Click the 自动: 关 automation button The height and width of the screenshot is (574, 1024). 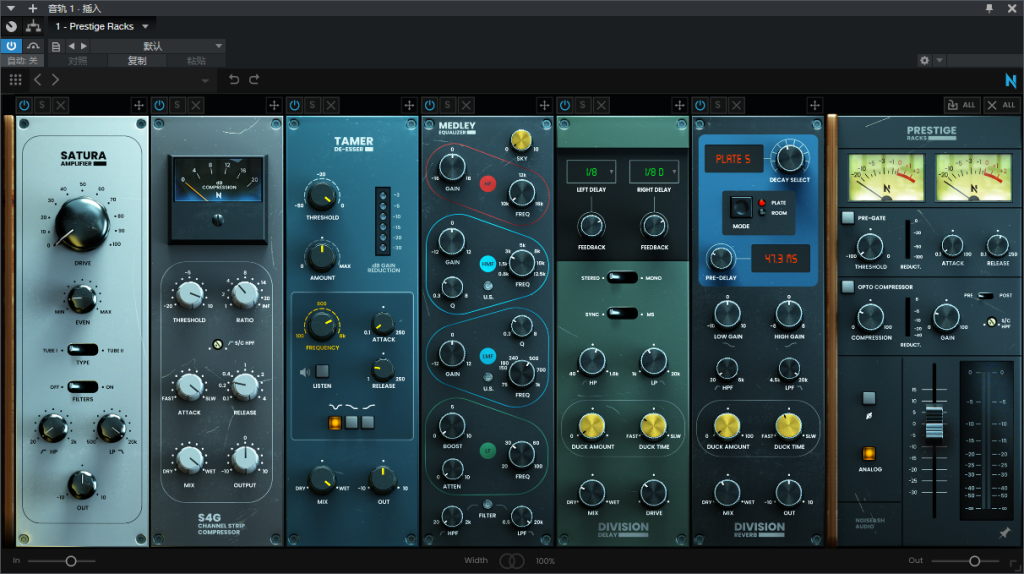click(22, 61)
